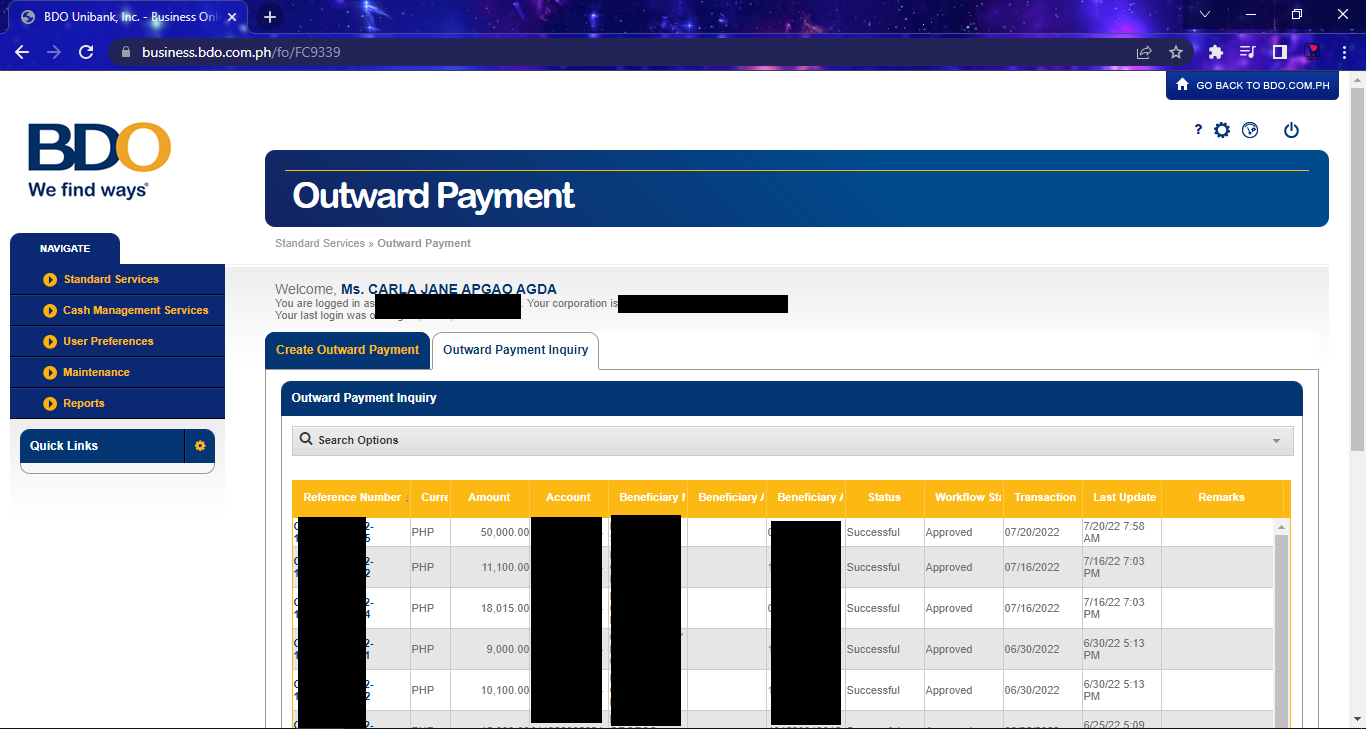Open the Chrome three-dot menu
Image resolution: width=1366 pixels, height=729 pixels.
[1344, 52]
